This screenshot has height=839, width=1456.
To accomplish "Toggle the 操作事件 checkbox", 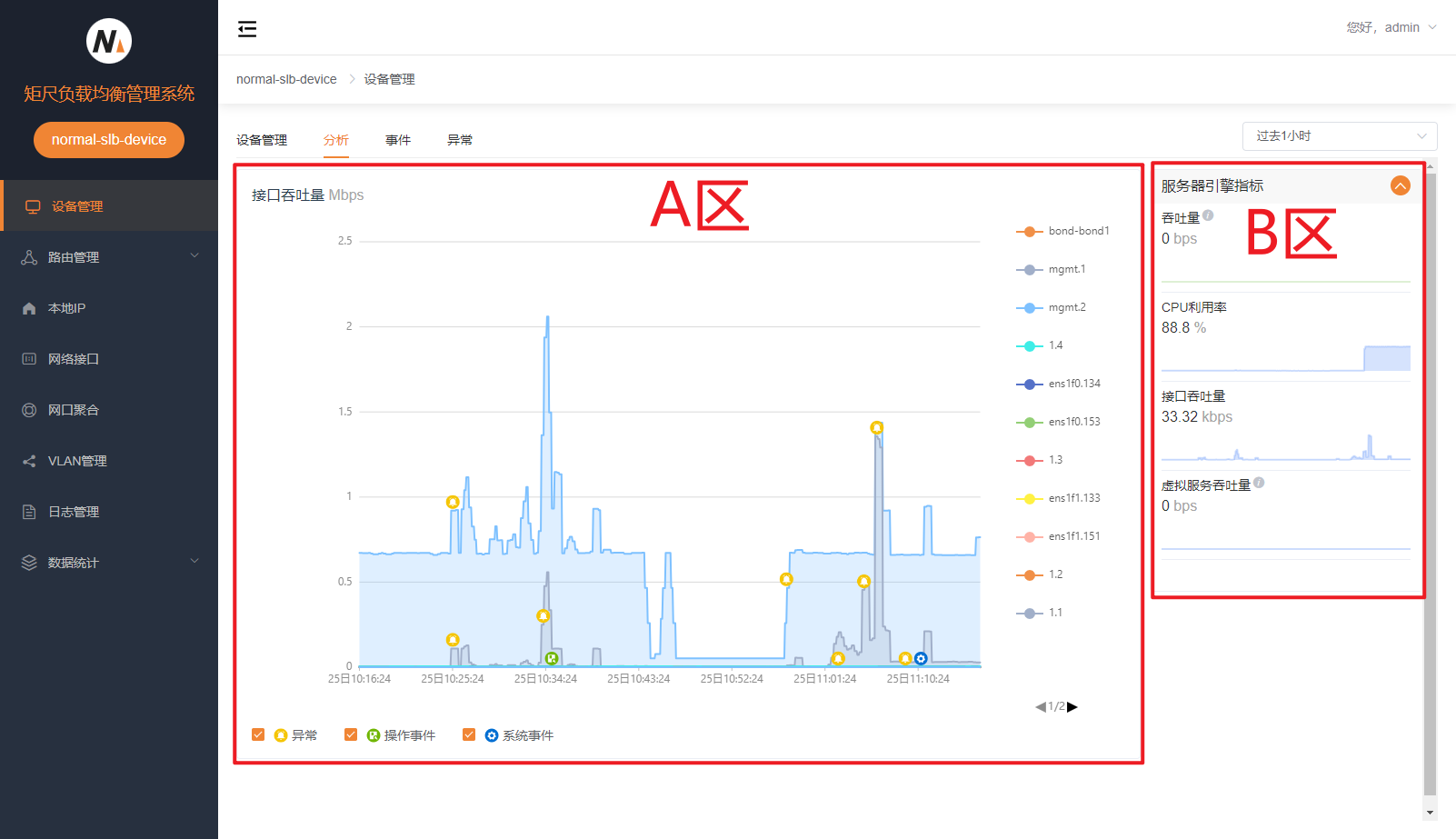I will (351, 734).
